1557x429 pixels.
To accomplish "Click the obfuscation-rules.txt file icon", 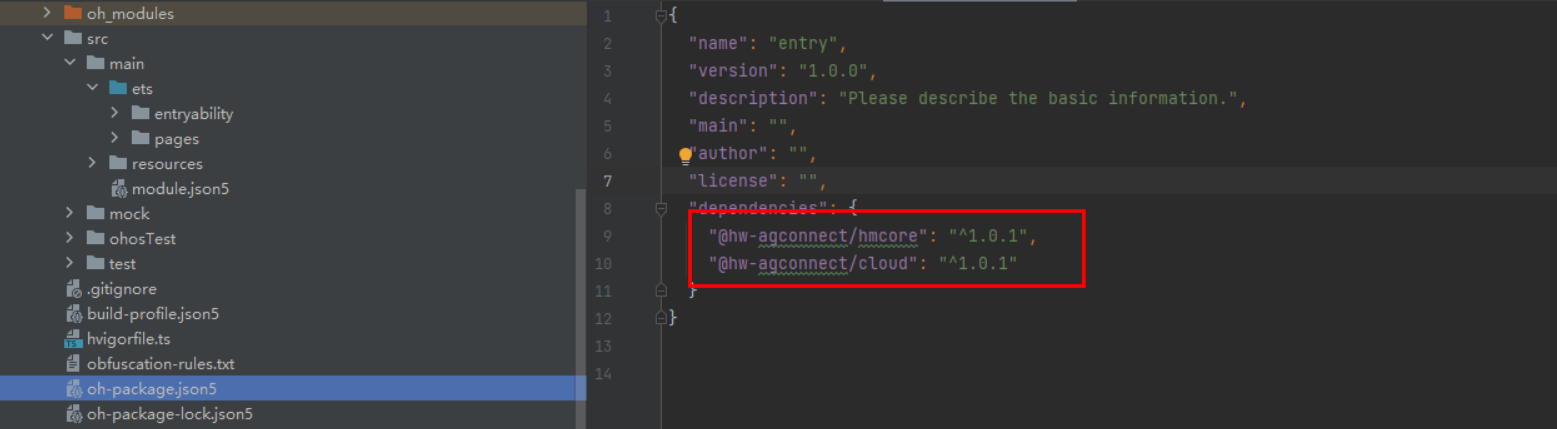I will (73, 364).
